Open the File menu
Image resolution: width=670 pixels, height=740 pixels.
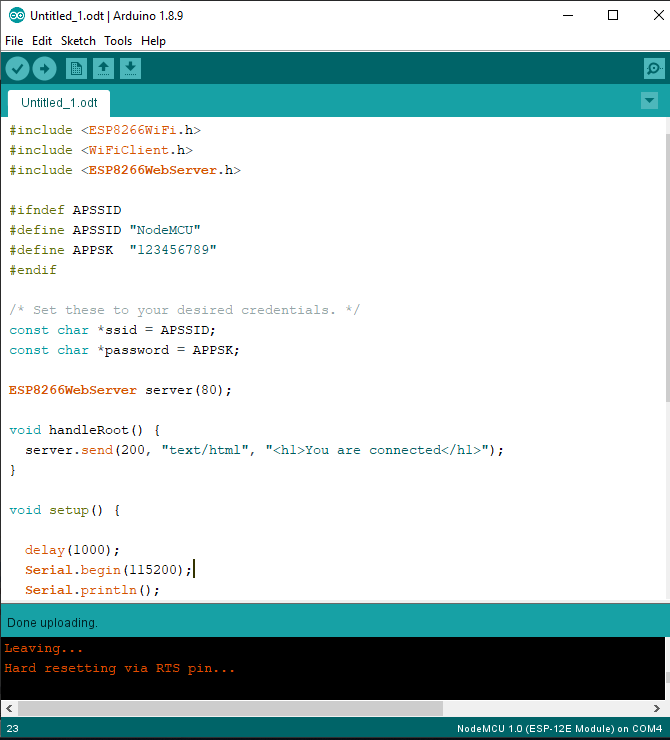[14, 41]
